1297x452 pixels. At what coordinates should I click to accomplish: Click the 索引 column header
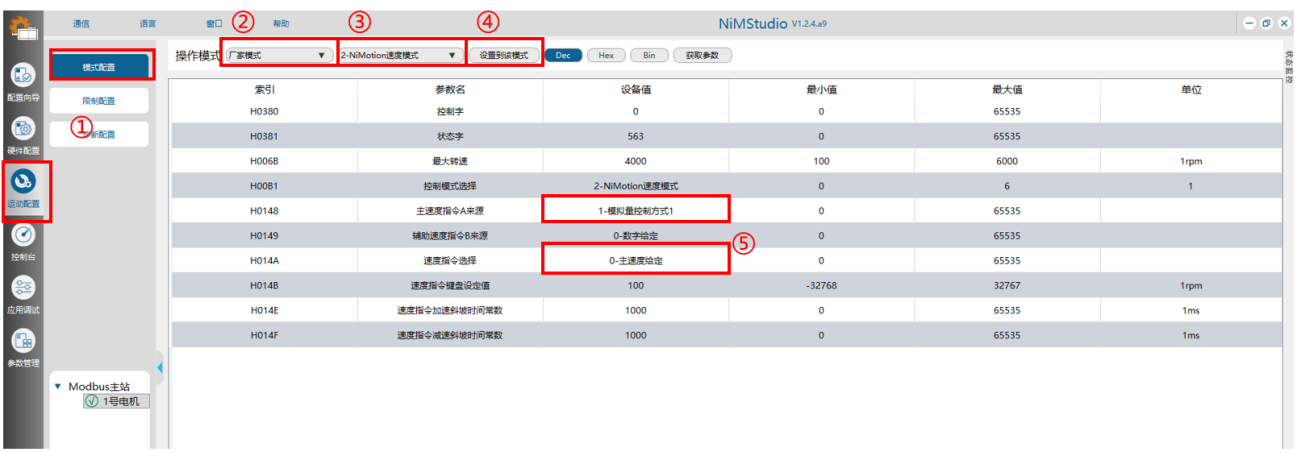tap(265, 89)
